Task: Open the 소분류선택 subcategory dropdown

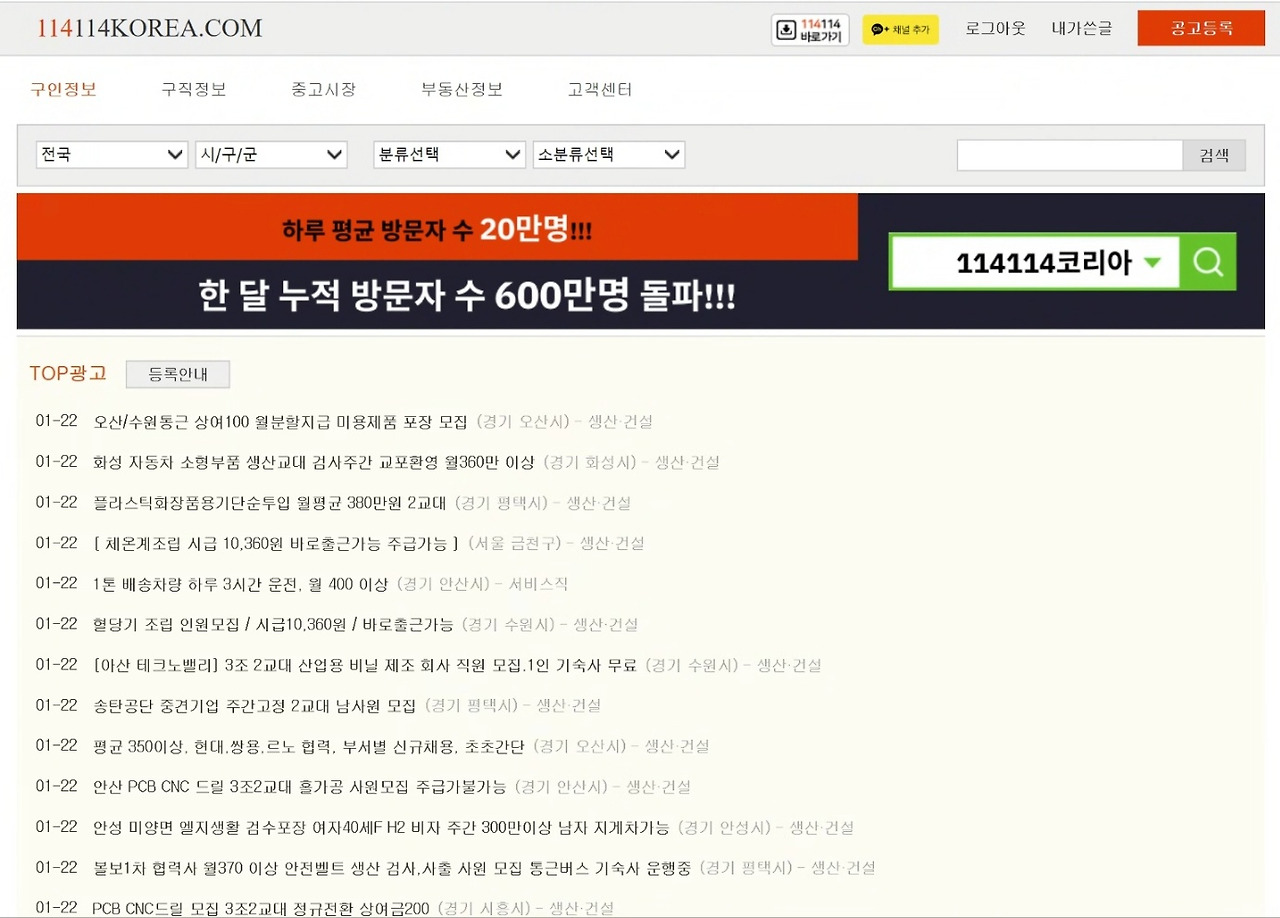Action: tap(608, 154)
